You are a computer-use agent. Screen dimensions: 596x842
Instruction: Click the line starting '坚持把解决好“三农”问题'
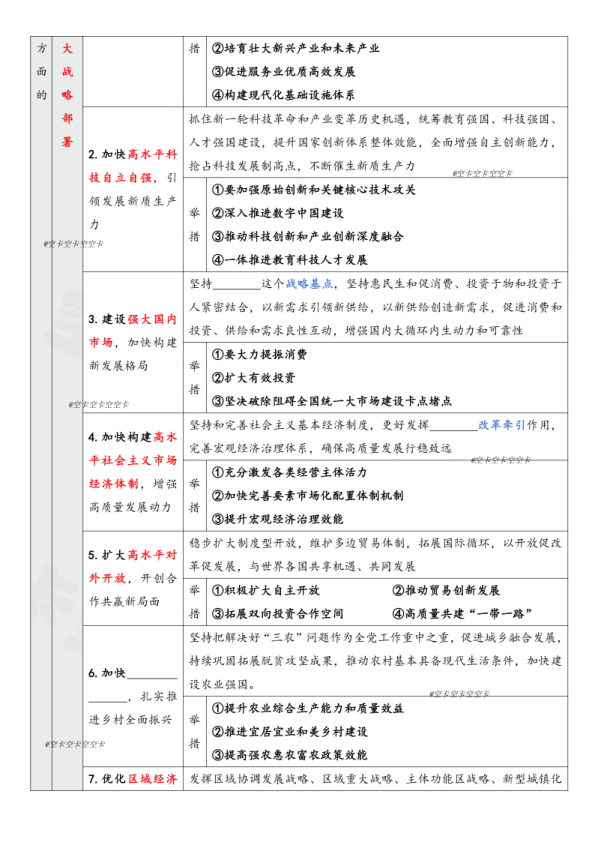375,637
